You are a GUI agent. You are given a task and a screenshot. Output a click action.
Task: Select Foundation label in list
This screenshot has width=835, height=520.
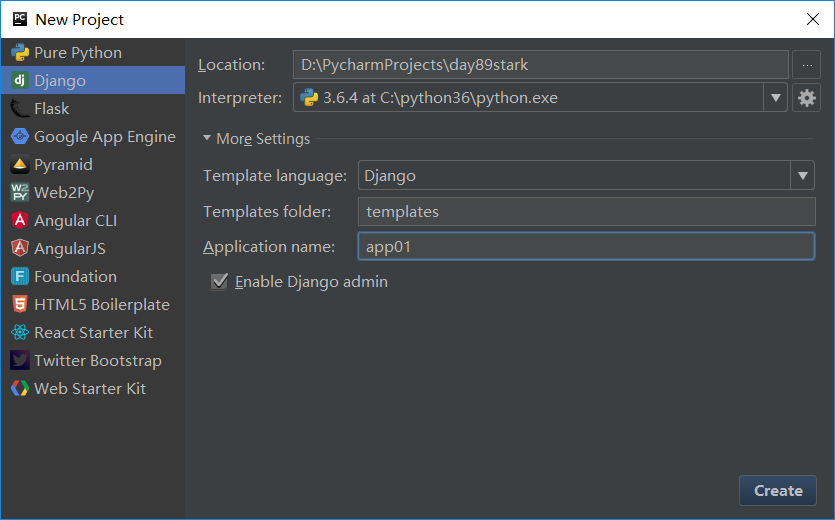point(75,277)
